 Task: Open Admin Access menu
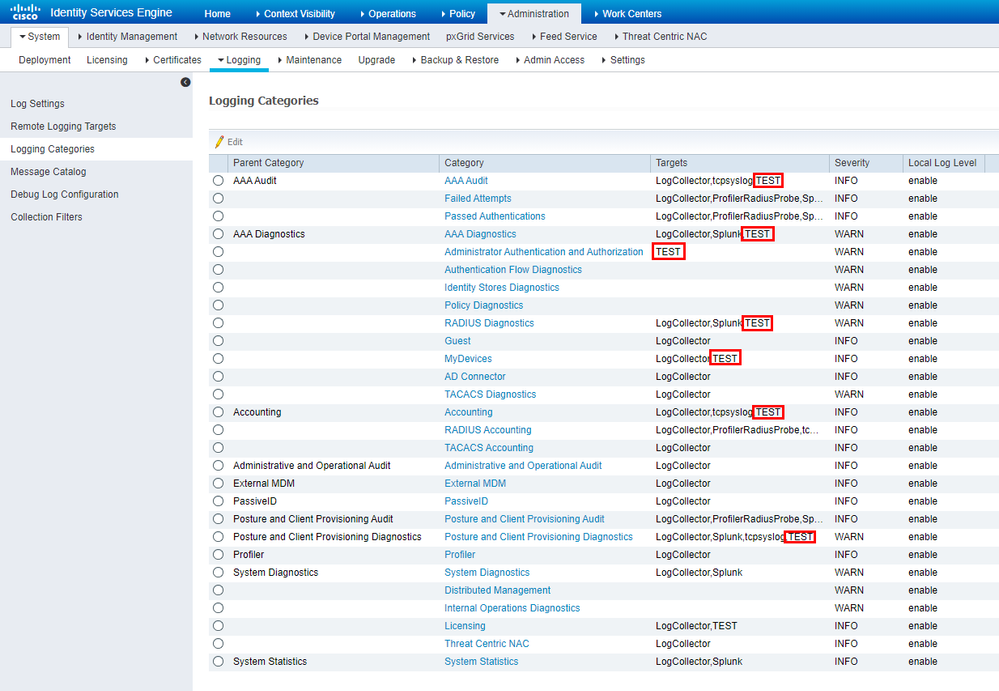coord(550,60)
